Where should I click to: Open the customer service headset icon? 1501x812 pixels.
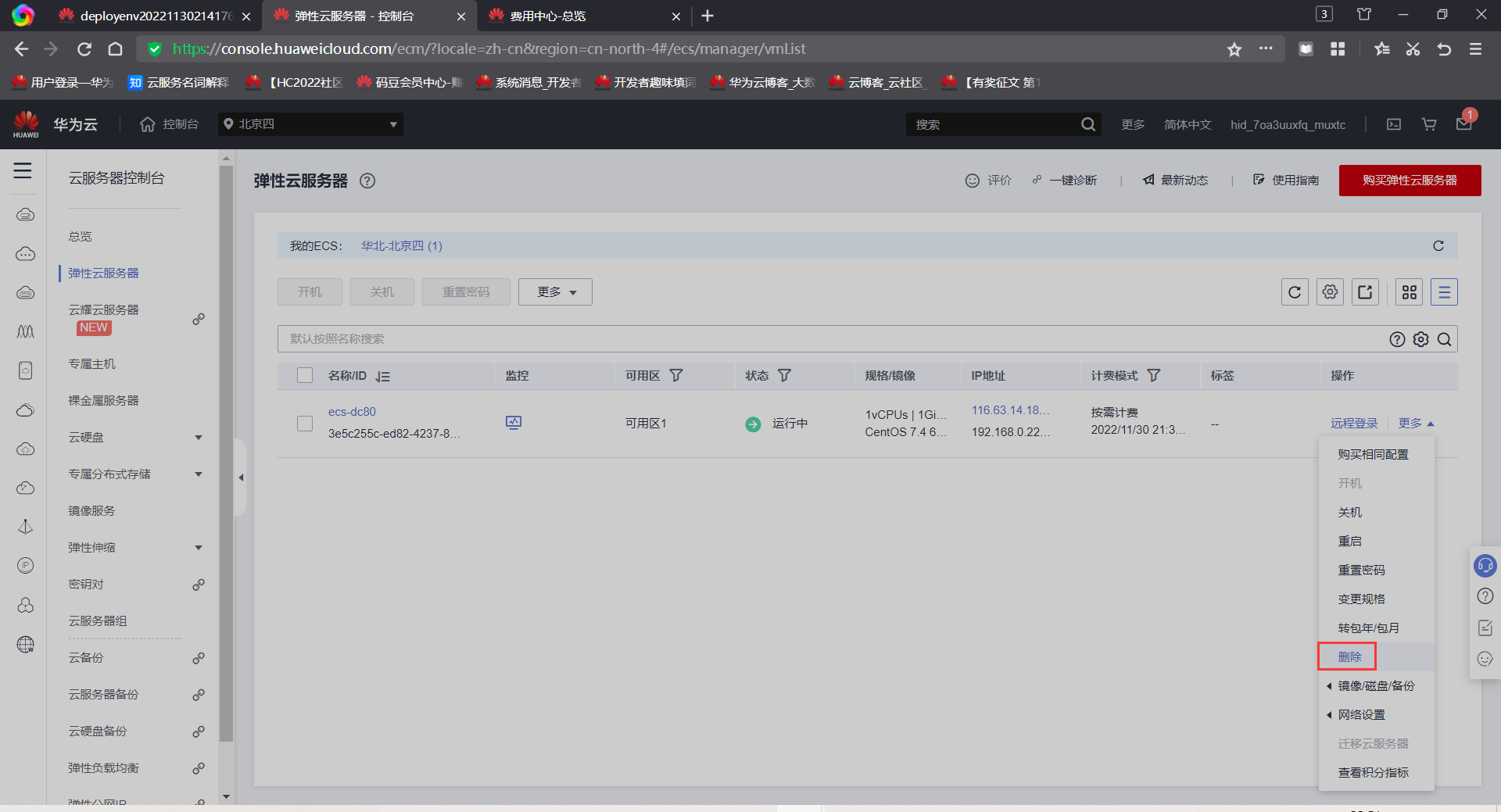click(1485, 565)
